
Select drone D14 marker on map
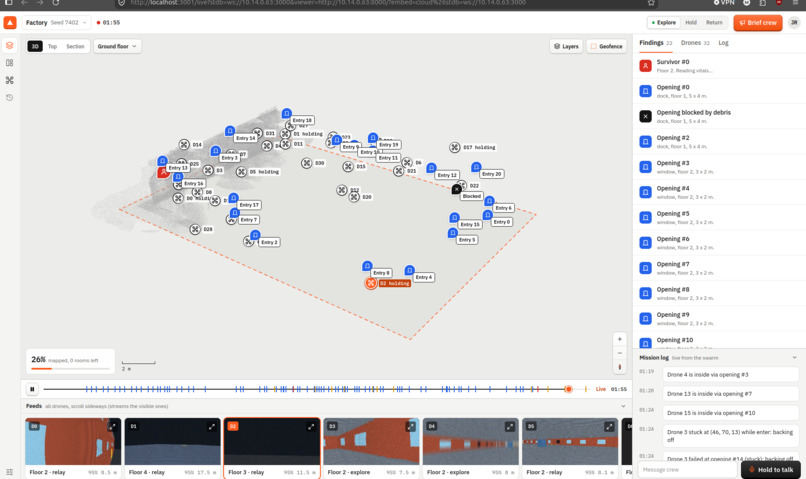(184, 144)
